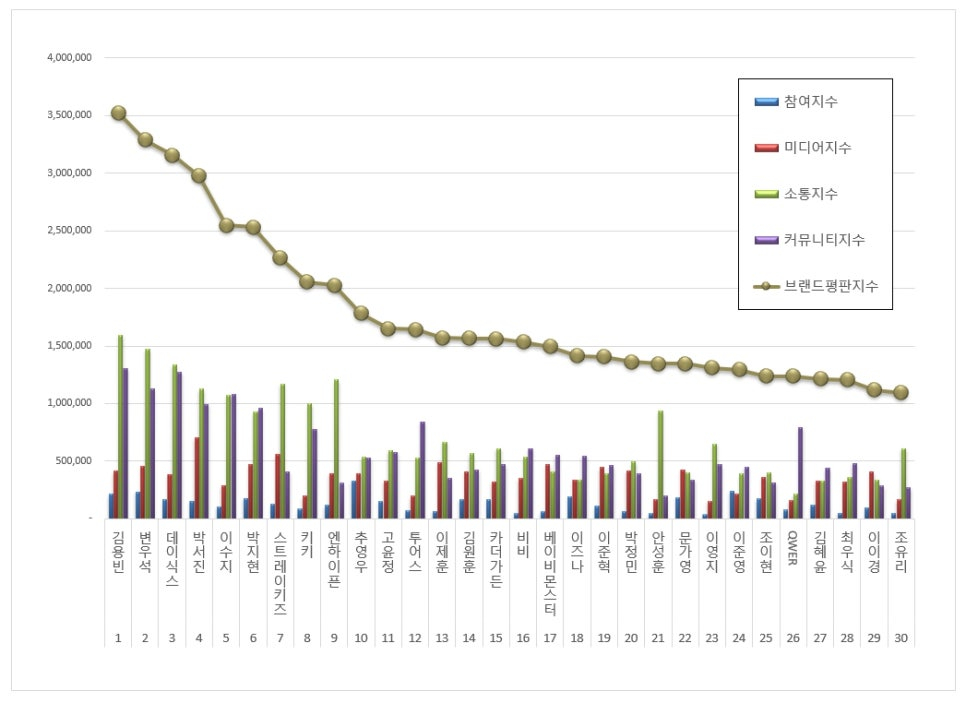This screenshot has height=703, width=966.
Task: Select the green 소통지수 legend swatch
Action: [767, 194]
